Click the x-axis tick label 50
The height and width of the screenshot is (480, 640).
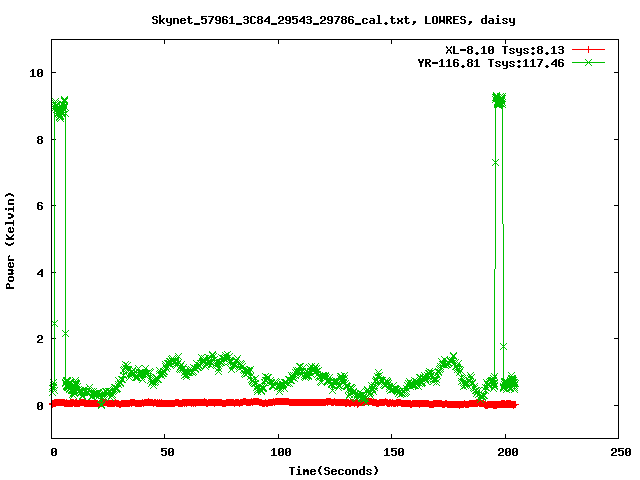click(x=167, y=452)
